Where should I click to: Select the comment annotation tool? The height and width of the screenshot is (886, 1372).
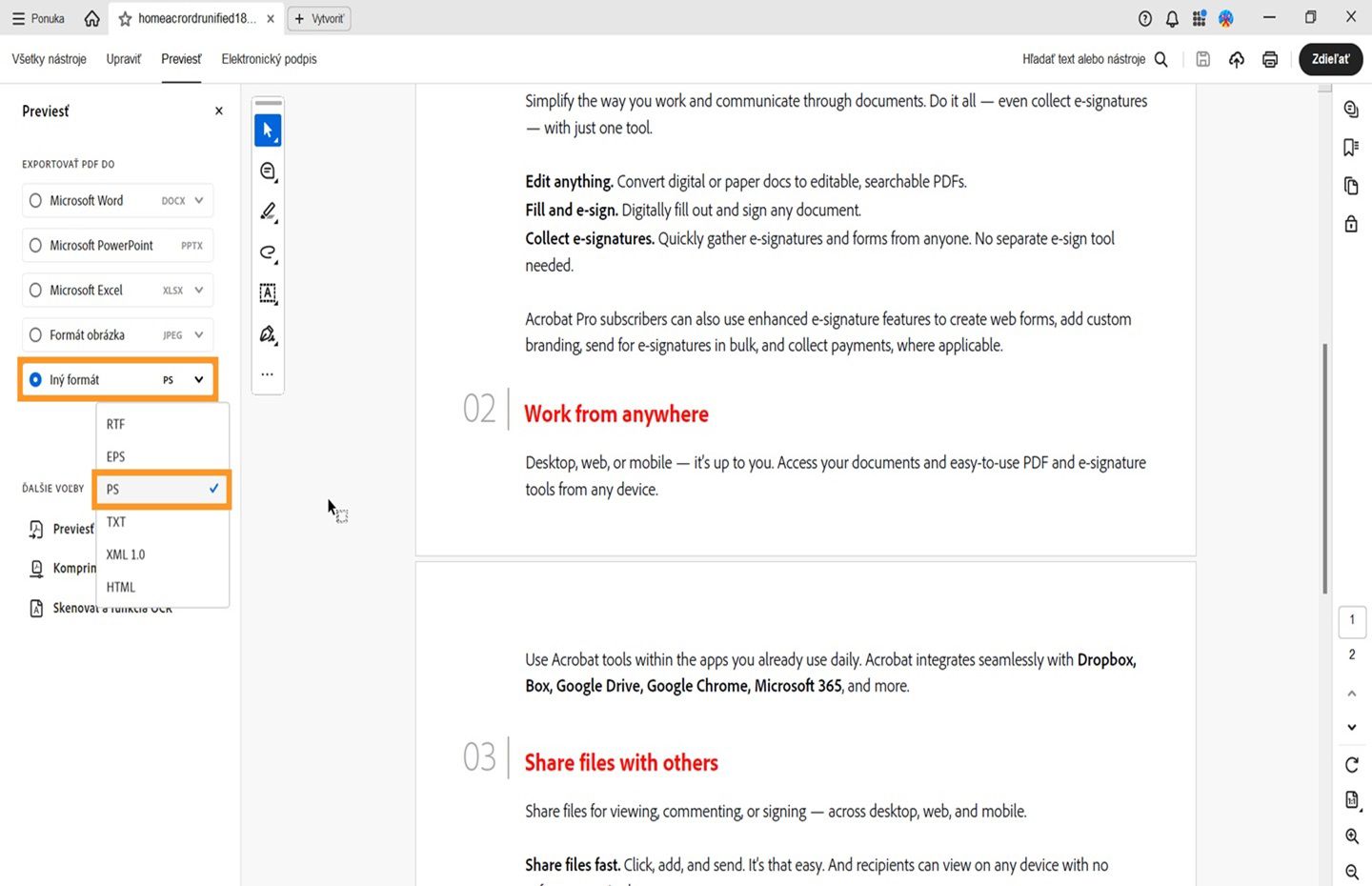[268, 171]
